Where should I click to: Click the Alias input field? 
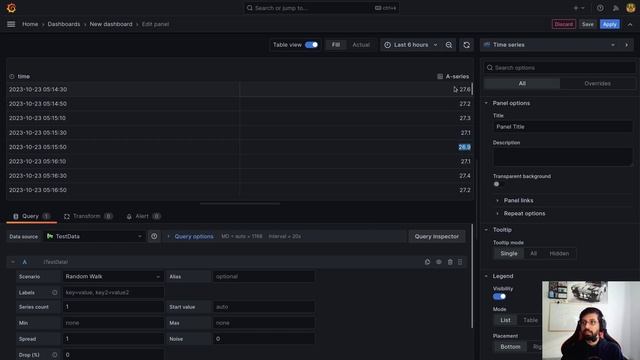[x=263, y=276]
